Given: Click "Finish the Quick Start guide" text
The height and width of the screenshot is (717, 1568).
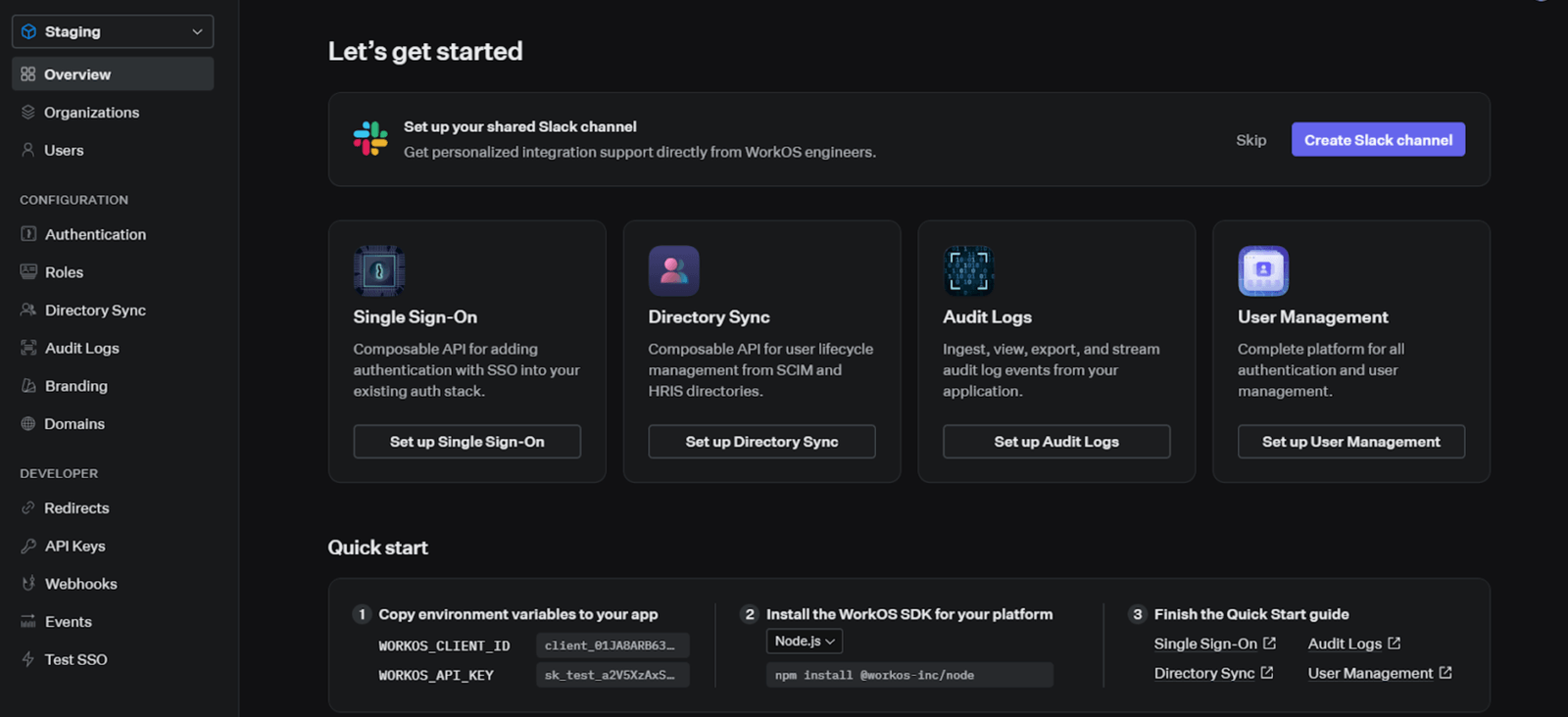Looking at the screenshot, I should click(1251, 614).
